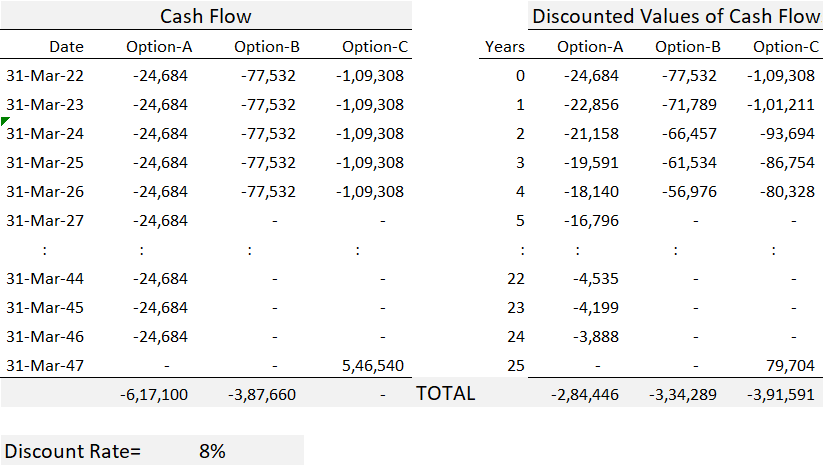824x466 pixels.
Task: Select the 31-Mar-47 date cell
Action: pos(45,366)
